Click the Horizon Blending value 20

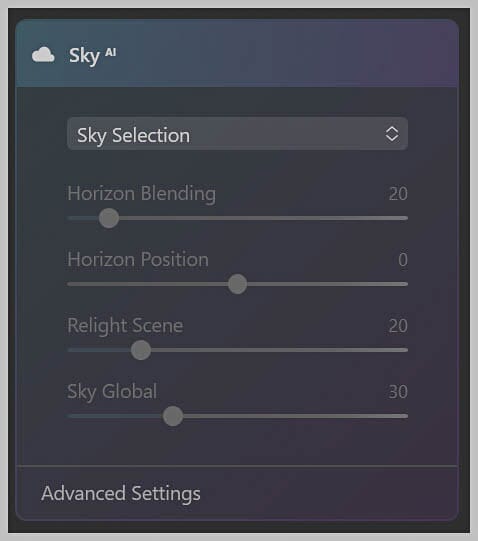point(398,194)
